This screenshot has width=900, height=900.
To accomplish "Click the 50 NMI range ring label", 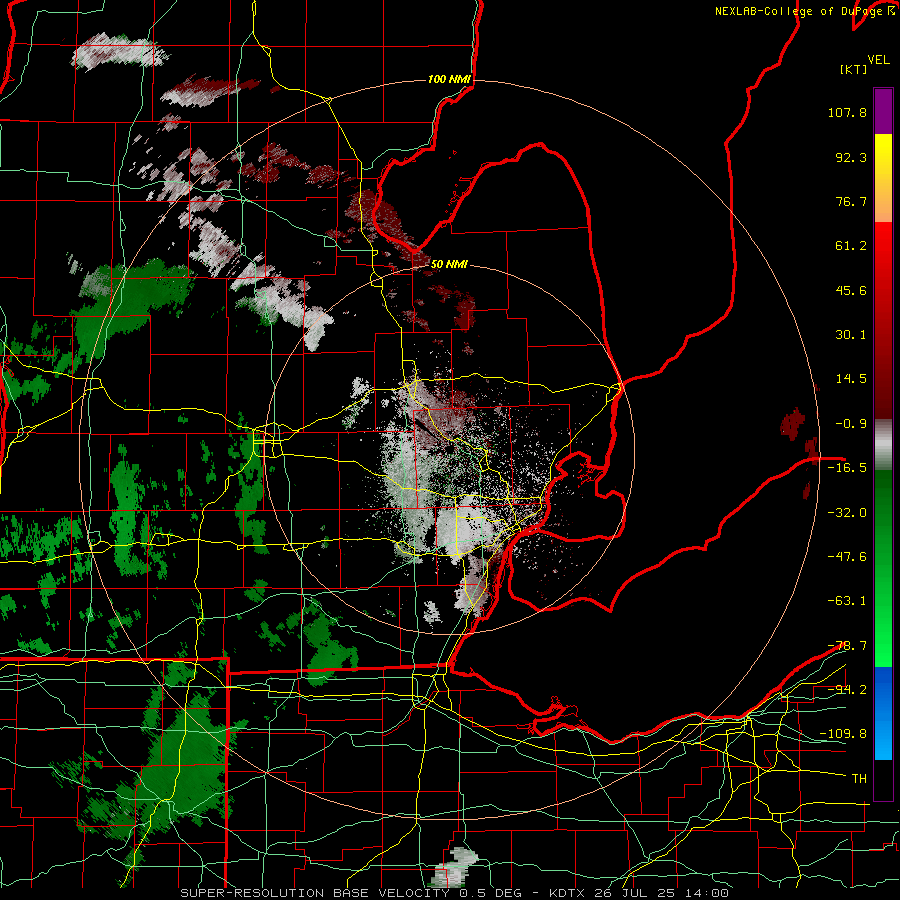I will point(449,265).
